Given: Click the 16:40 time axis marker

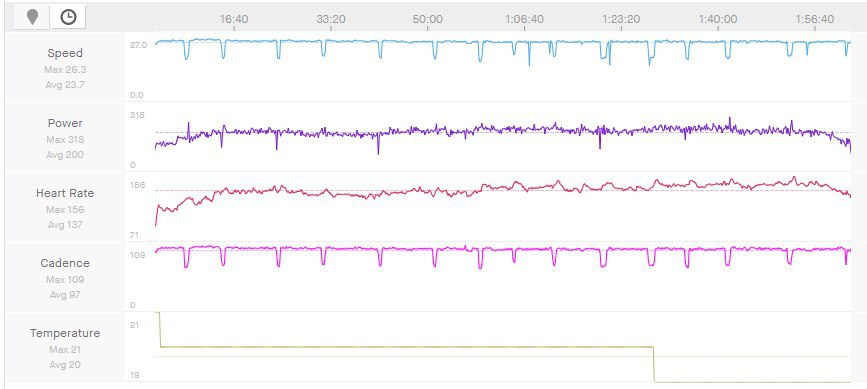Looking at the screenshot, I should pos(234,19).
